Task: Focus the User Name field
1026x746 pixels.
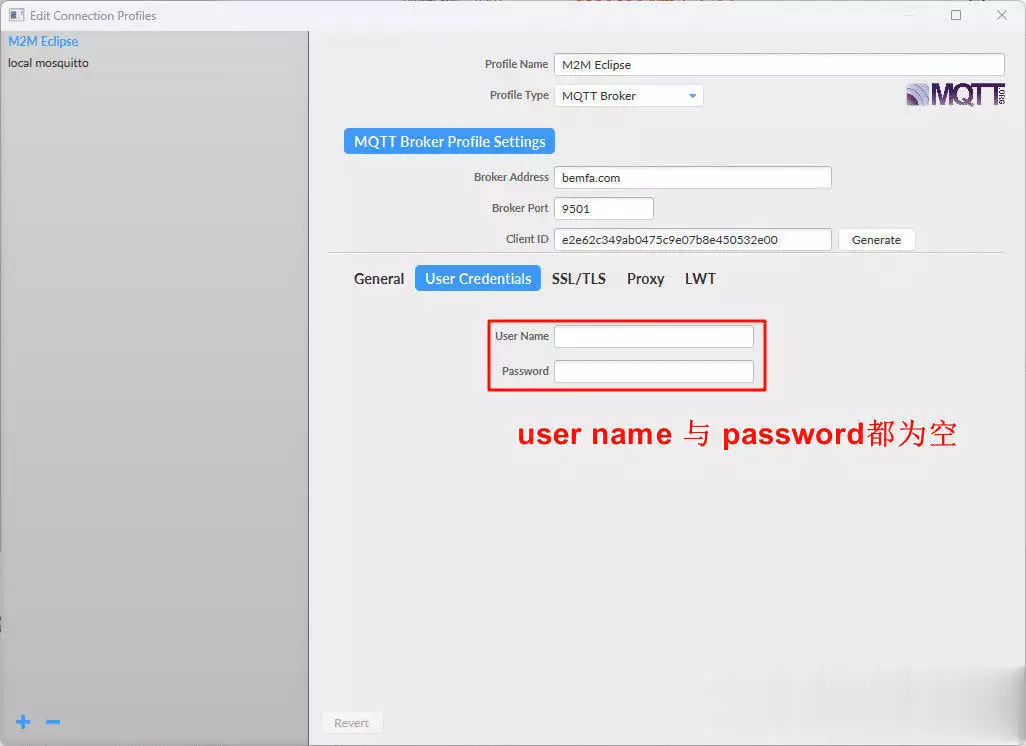Action: coord(654,336)
